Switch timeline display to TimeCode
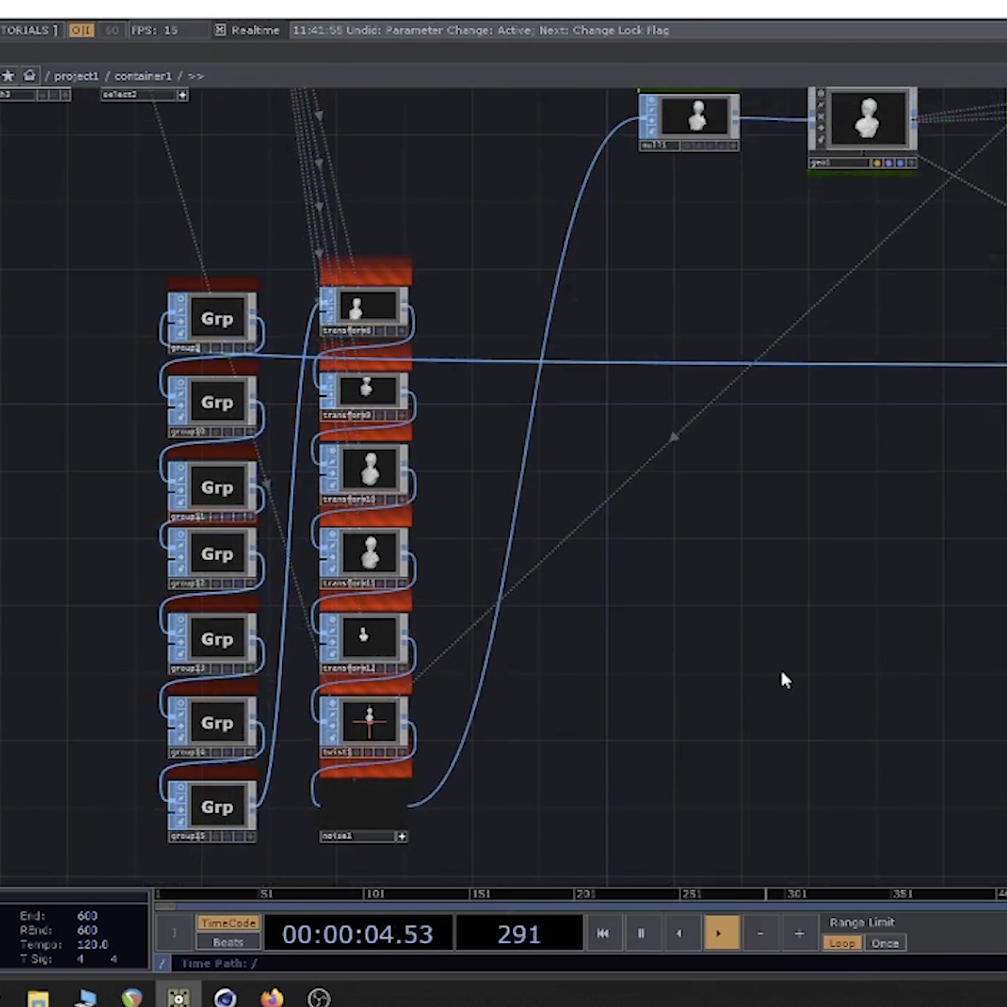The height and width of the screenshot is (1007, 1007). point(228,923)
